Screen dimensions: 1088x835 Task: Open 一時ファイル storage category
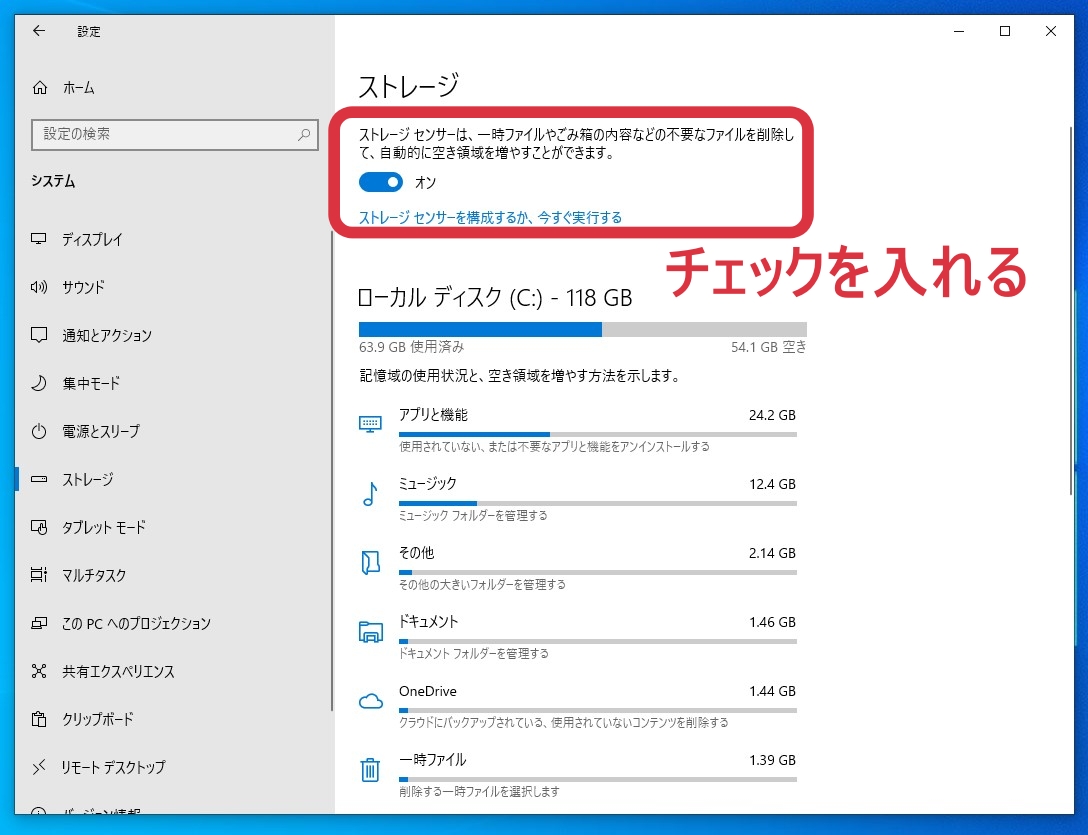[577, 775]
